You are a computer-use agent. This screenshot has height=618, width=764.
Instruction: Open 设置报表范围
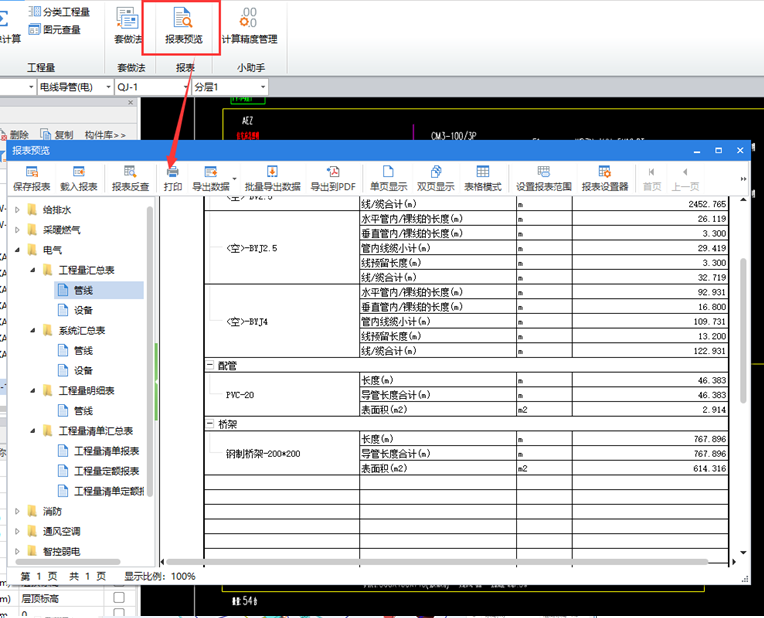click(x=543, y=178)
